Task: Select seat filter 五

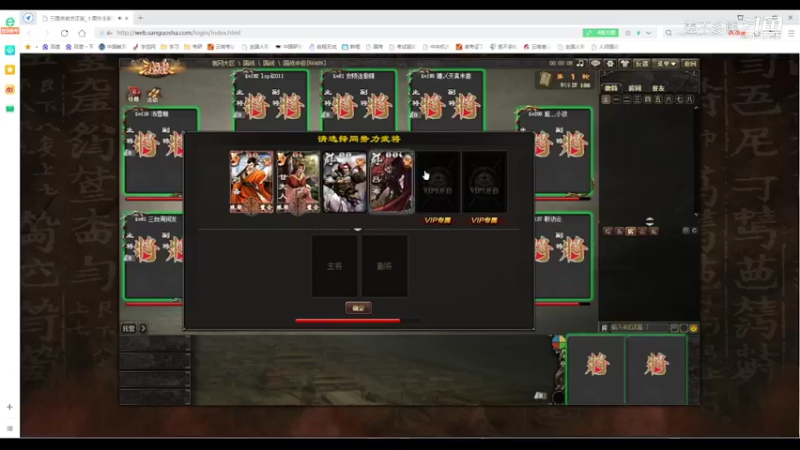Action: point(658,99)
